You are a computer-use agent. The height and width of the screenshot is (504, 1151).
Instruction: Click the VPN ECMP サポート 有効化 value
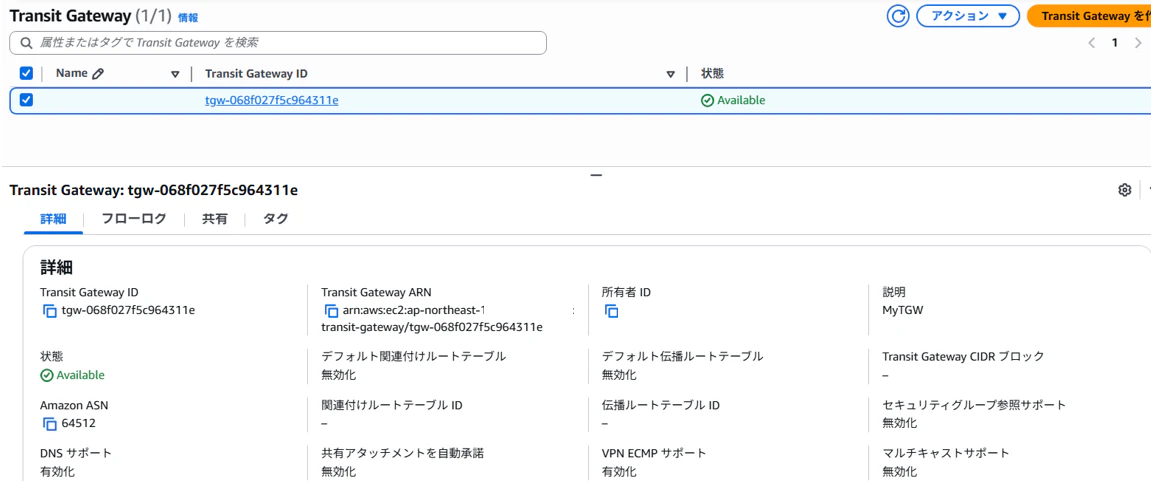click(619, 471)
